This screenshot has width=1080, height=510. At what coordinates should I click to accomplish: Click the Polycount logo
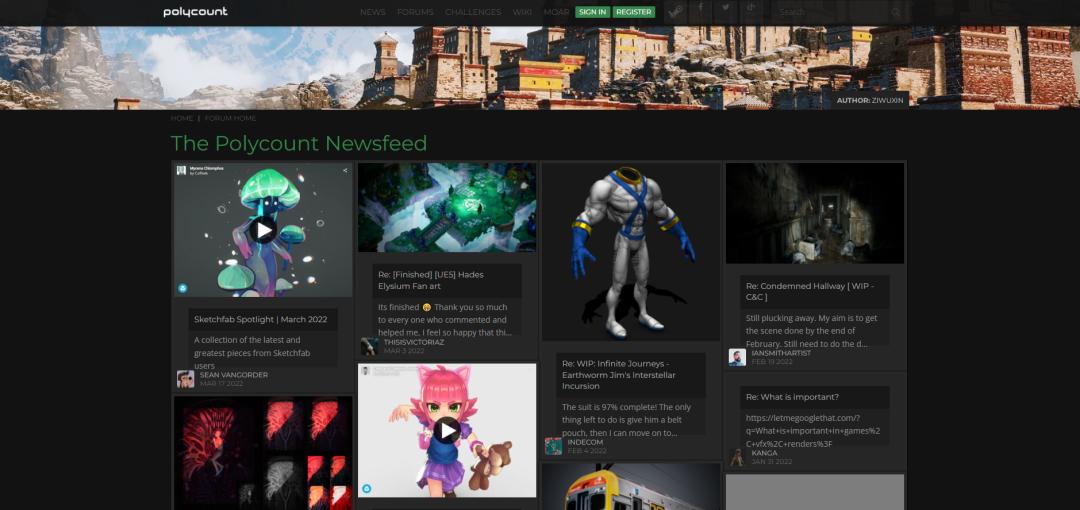[x=195, y=12]
